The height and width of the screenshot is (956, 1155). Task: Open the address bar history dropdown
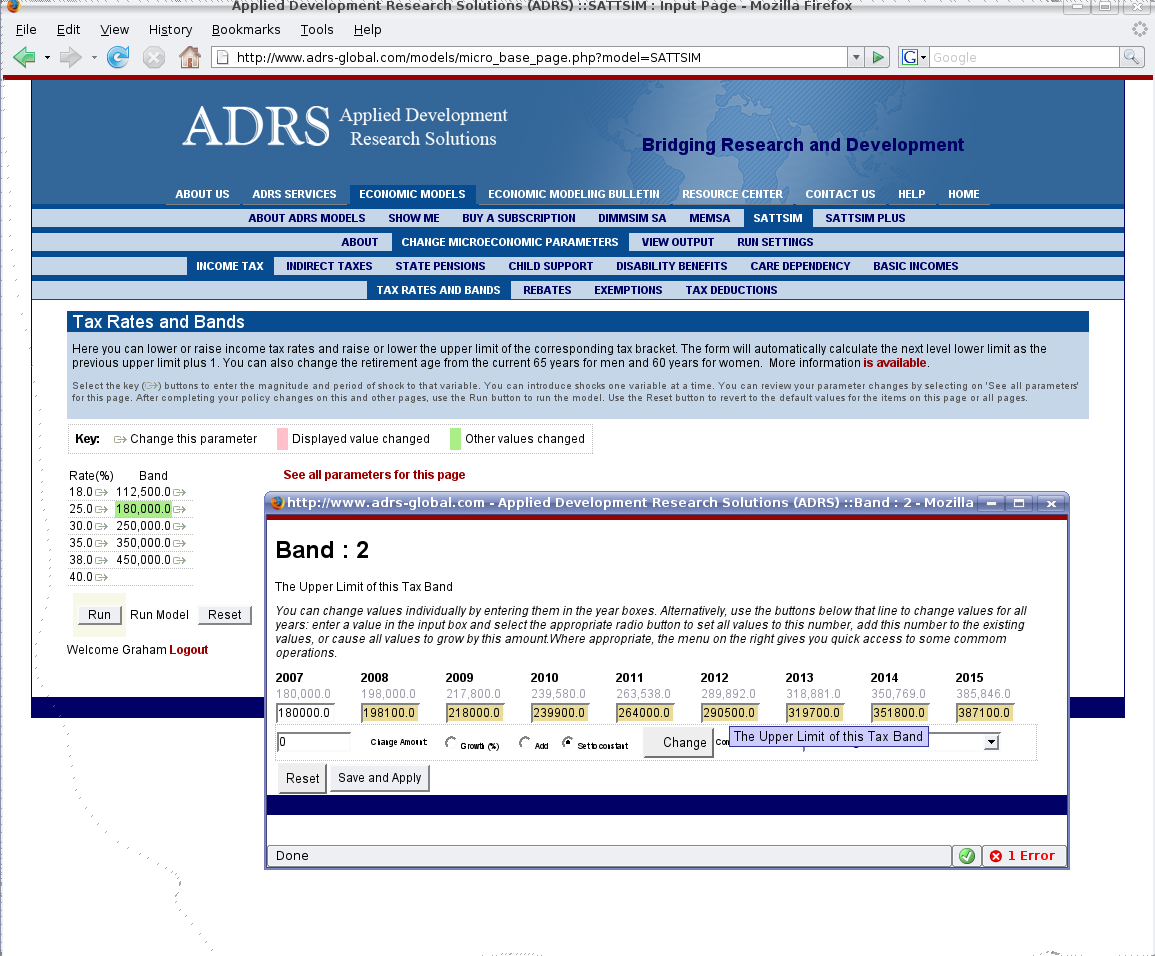[x=855, y=57]
